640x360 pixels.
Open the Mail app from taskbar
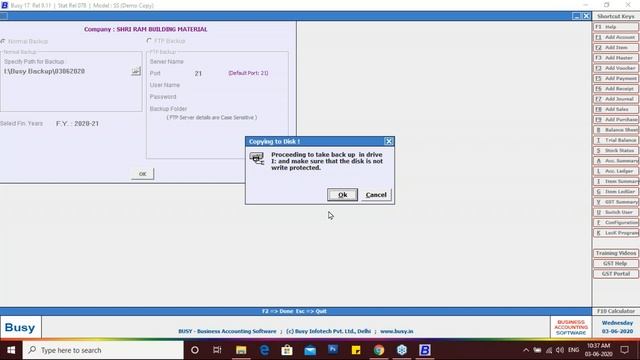310,350
